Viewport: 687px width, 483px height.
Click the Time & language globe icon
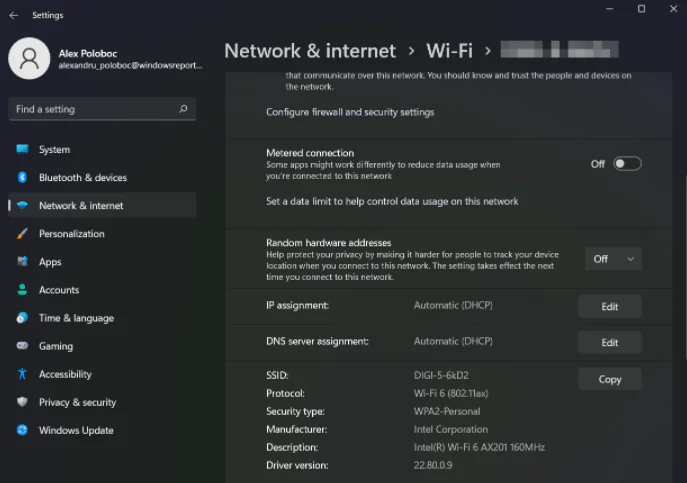[x=22, y=318]
